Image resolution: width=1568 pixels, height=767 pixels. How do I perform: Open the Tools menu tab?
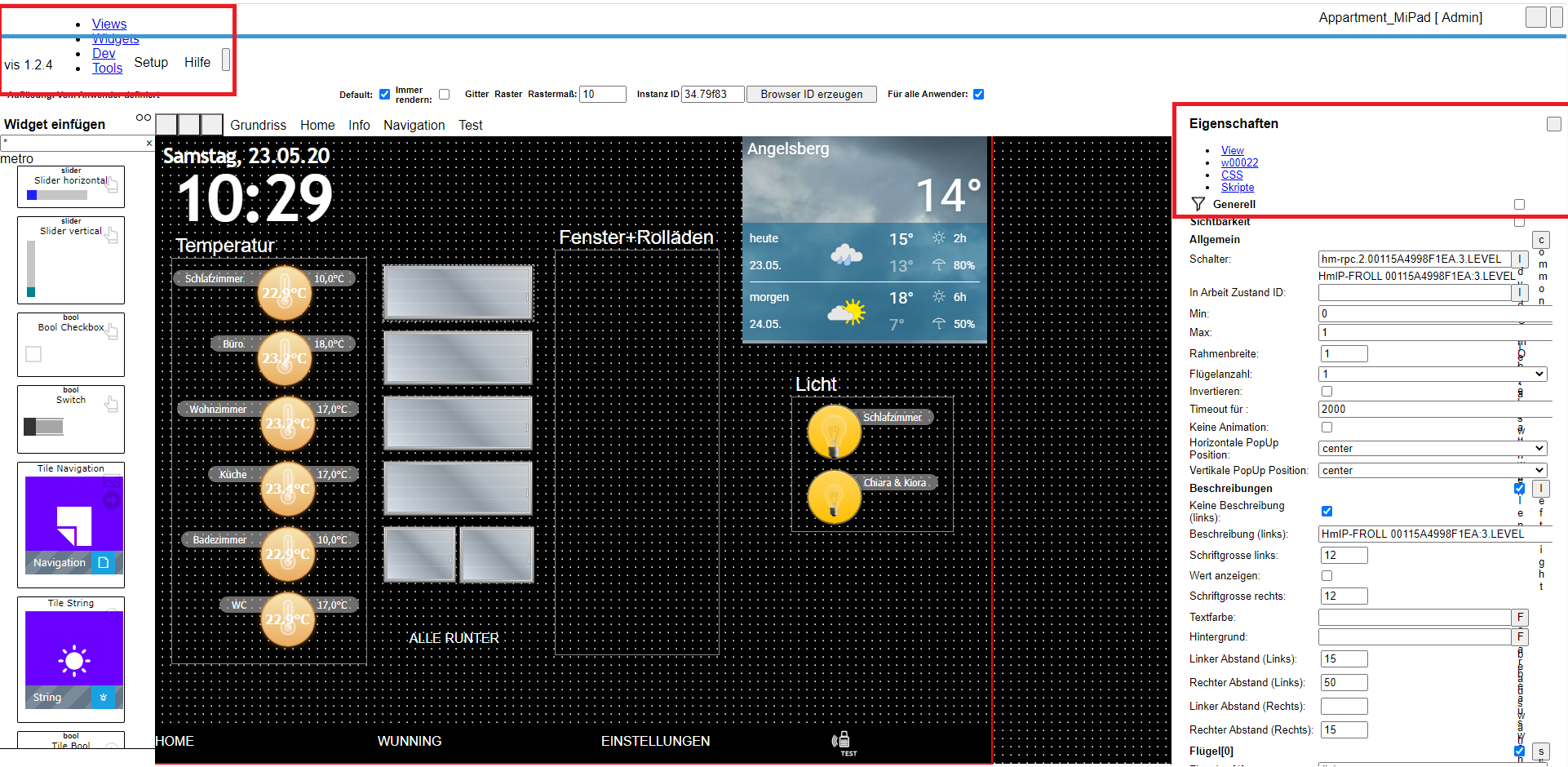[108, 69]
